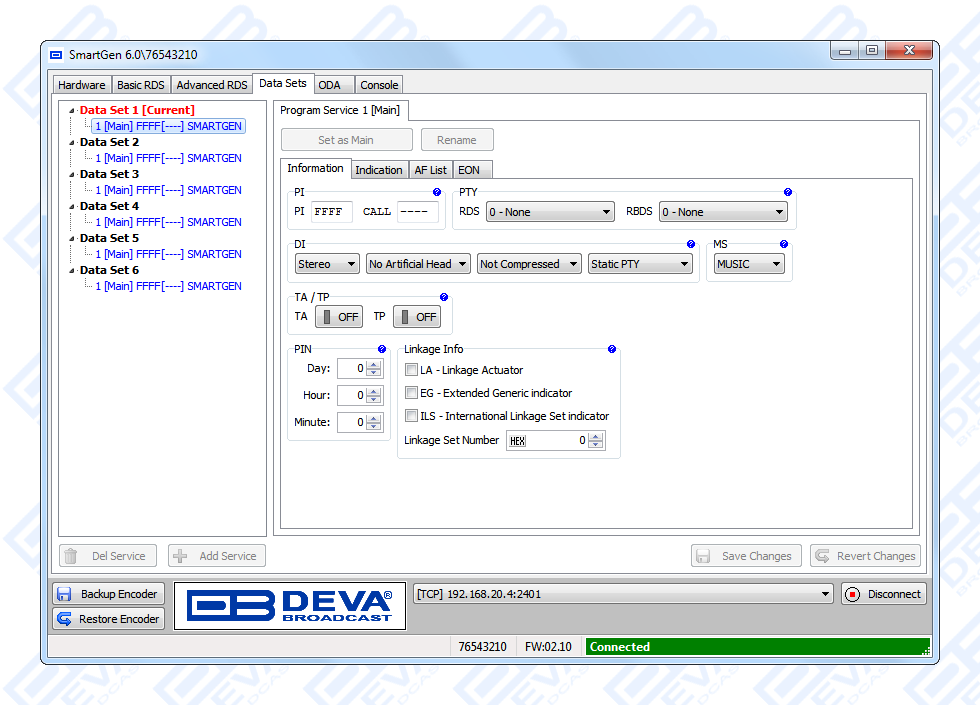This screenshot has width=980, height=705.
Task: Open the RDS PTY dropdown
Action: pyautogui.click(x=549, y=212)
